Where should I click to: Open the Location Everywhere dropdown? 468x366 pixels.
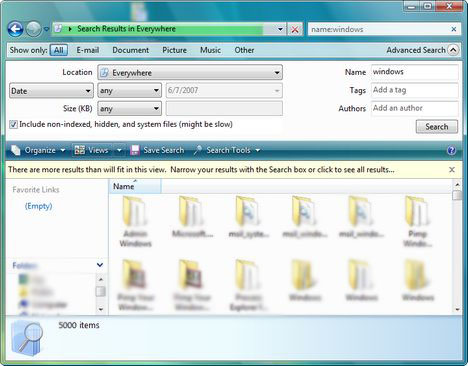pos(190,73)
